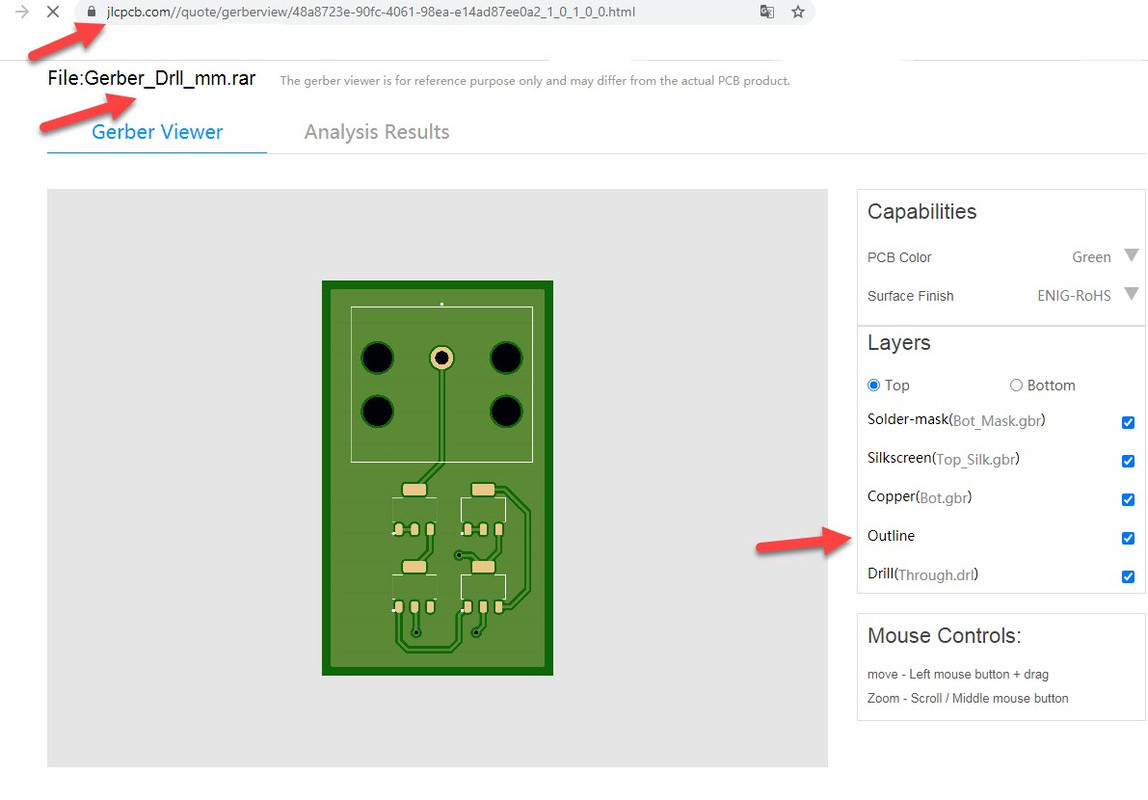Open the PCB Color dropdown arrow
Image resolution: width=1148 pixels, height=800 pixels.
(1131, 255)
